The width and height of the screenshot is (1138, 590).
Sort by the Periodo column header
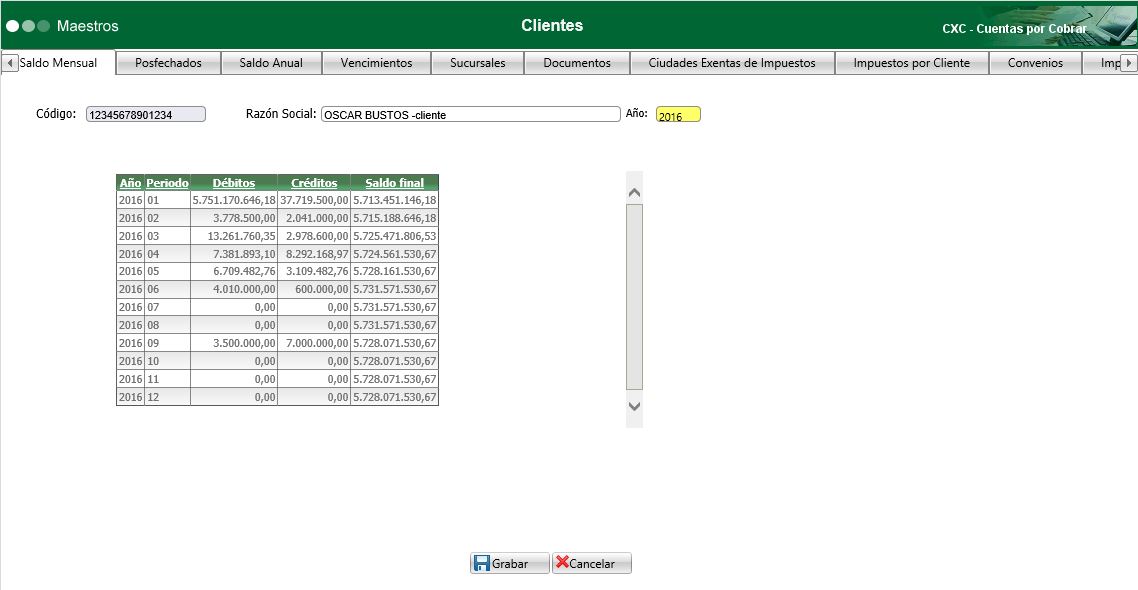[167, 183]
